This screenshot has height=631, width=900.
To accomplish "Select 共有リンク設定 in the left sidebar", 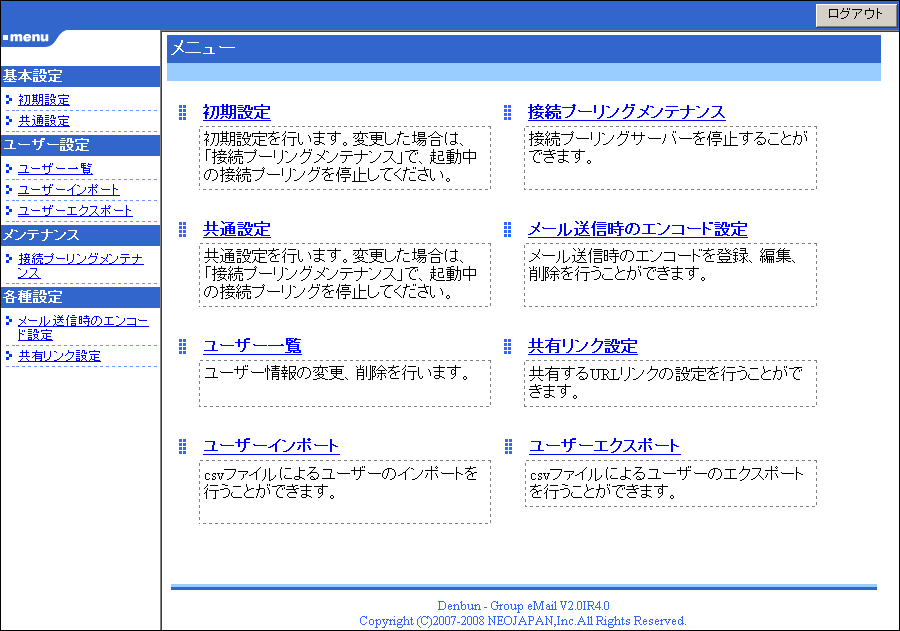I will (x=59, y=356).
